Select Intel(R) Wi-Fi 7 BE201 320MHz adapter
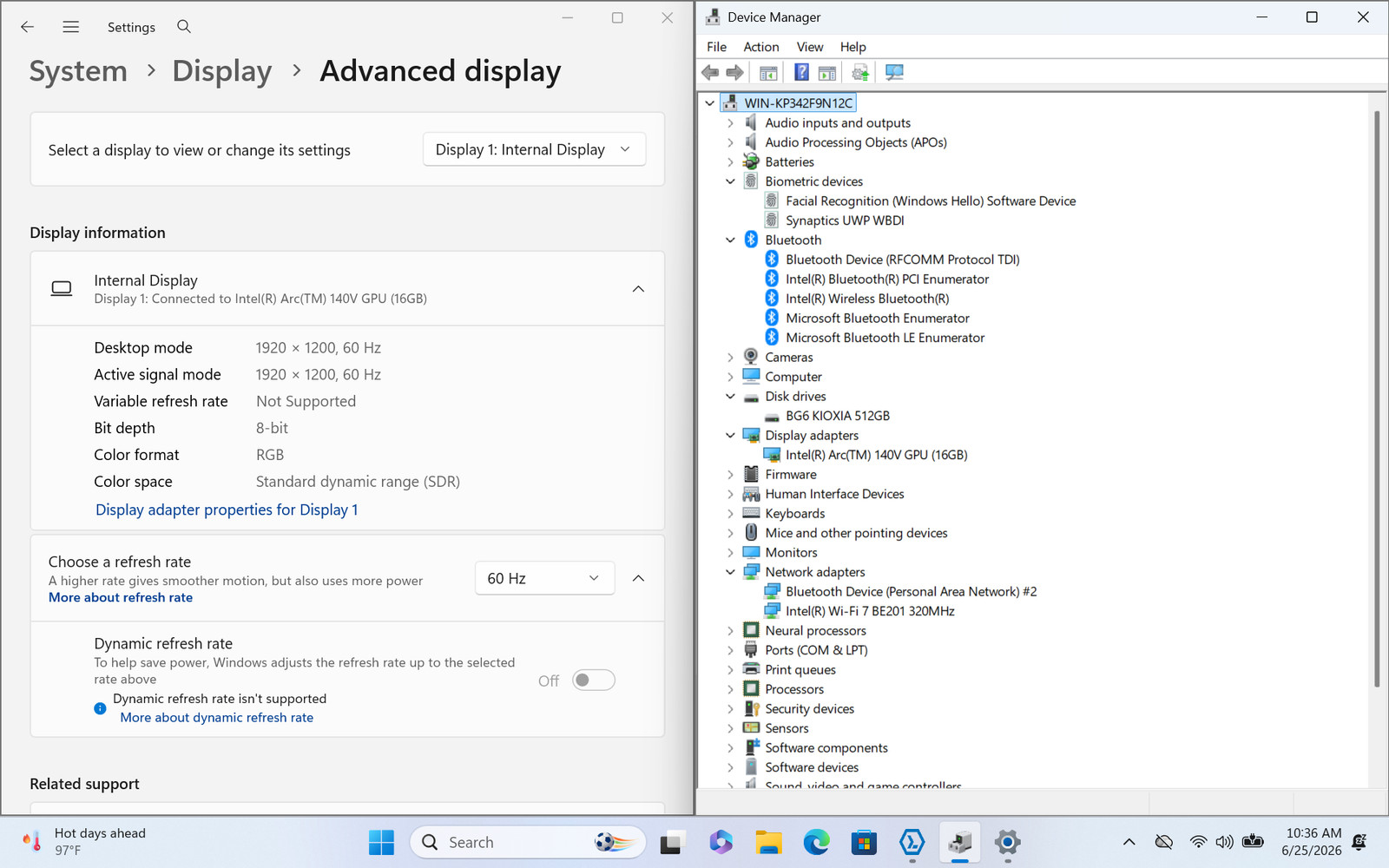This screenshot has width=1389, height=868. pos(870,611)
